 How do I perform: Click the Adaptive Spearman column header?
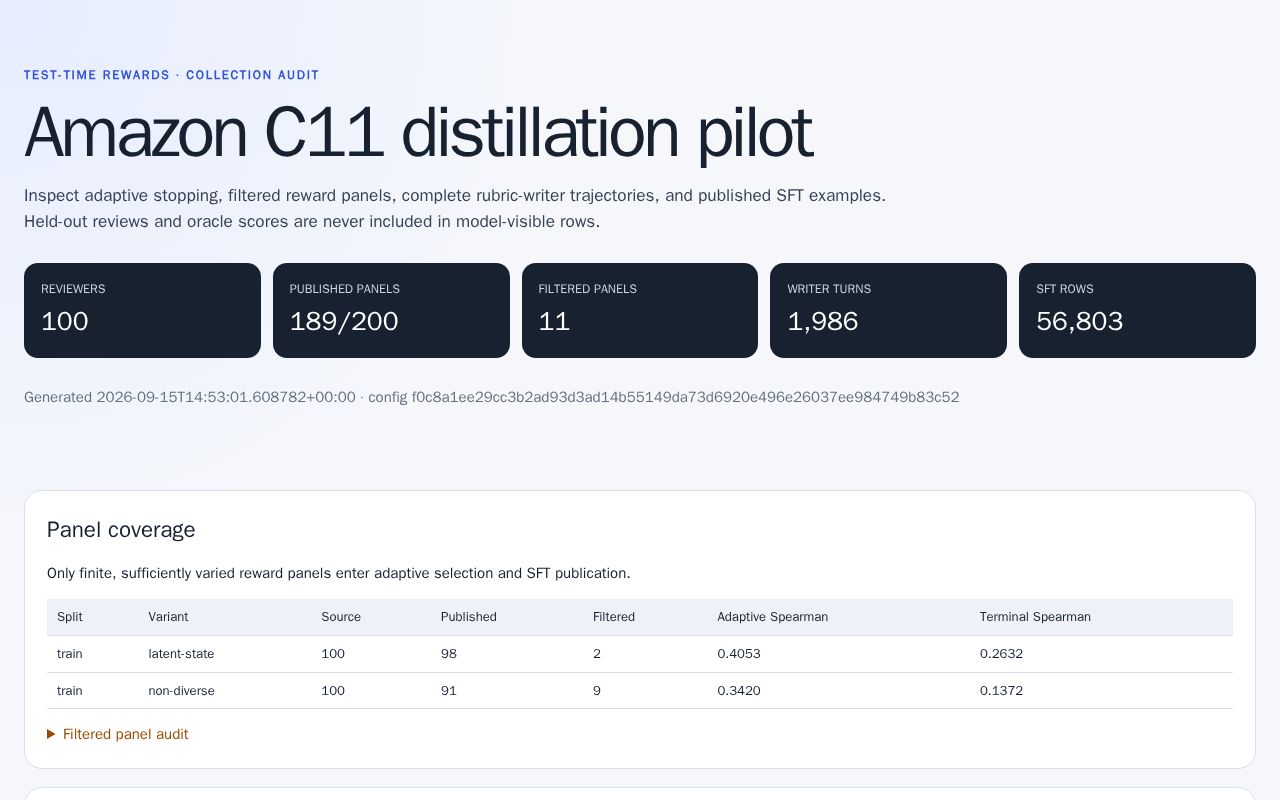(773, 617)
